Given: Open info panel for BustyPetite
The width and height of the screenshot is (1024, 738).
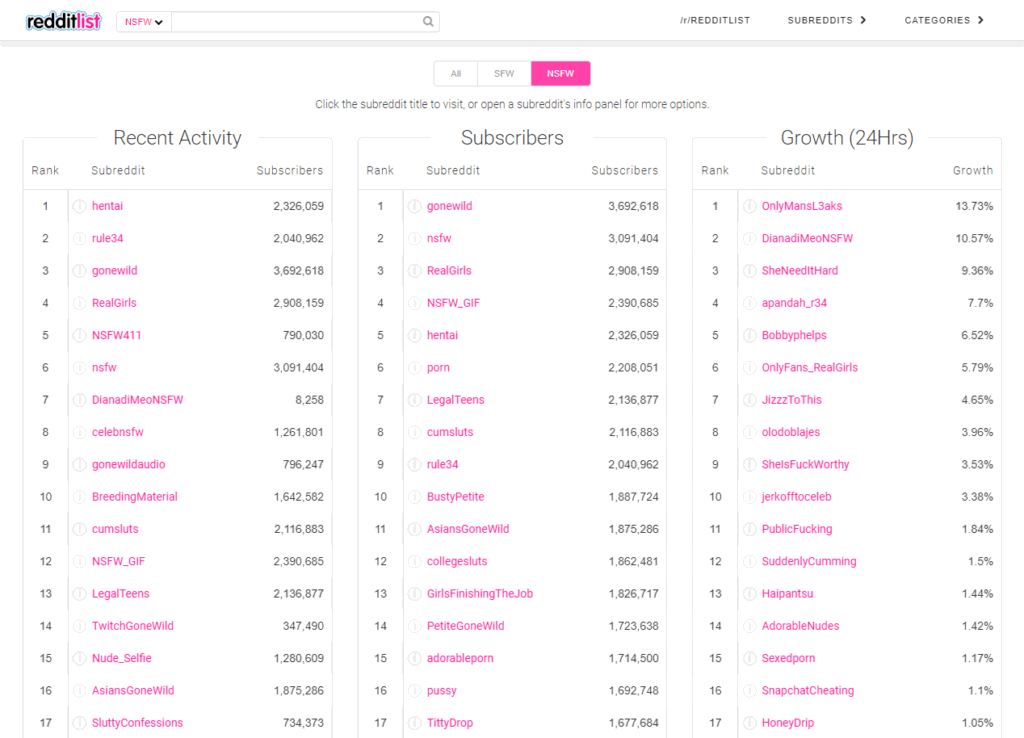Looking at the screenshot, I should tap(415, 497).
